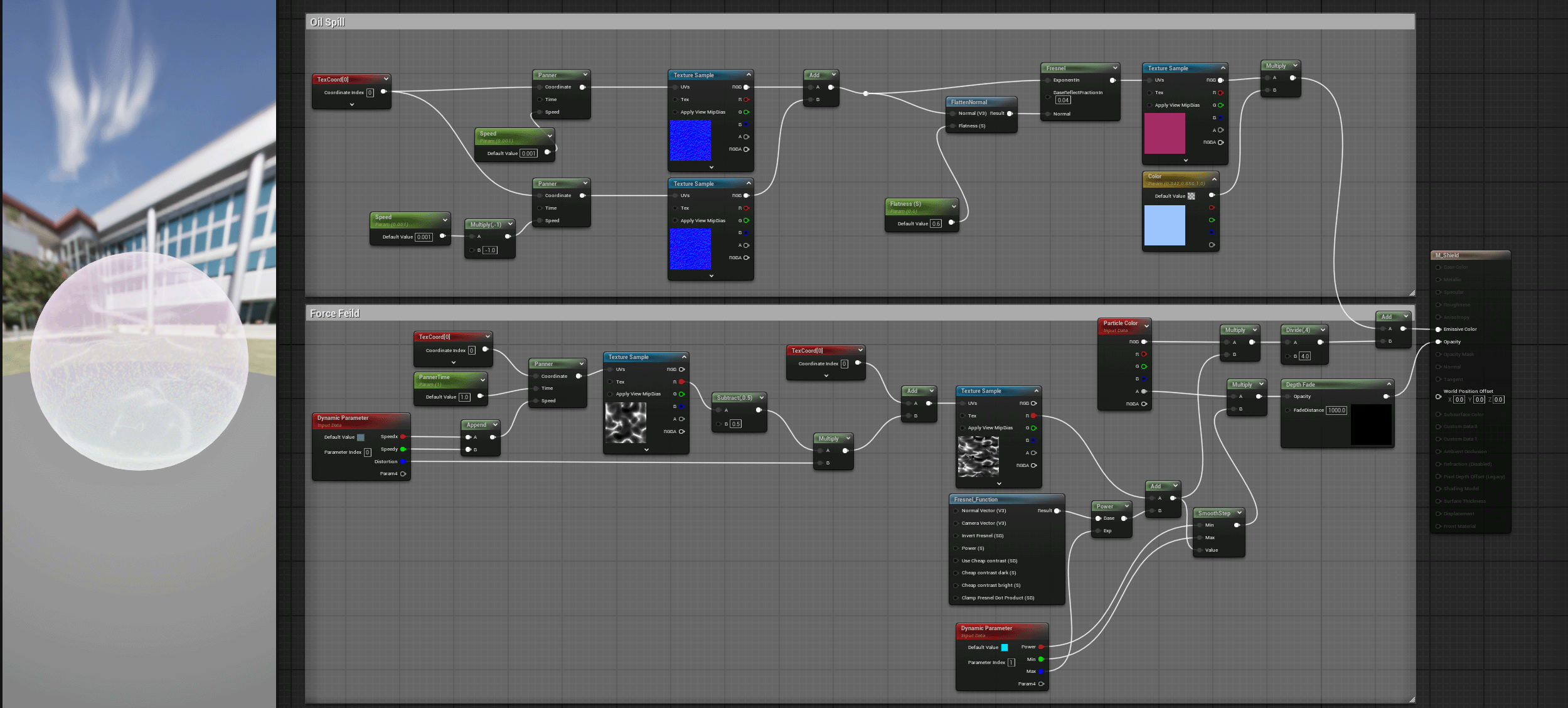1568x708 pixels.
Task: Toggle the Subtract(,0.5) node chevron
Action: 761,397
